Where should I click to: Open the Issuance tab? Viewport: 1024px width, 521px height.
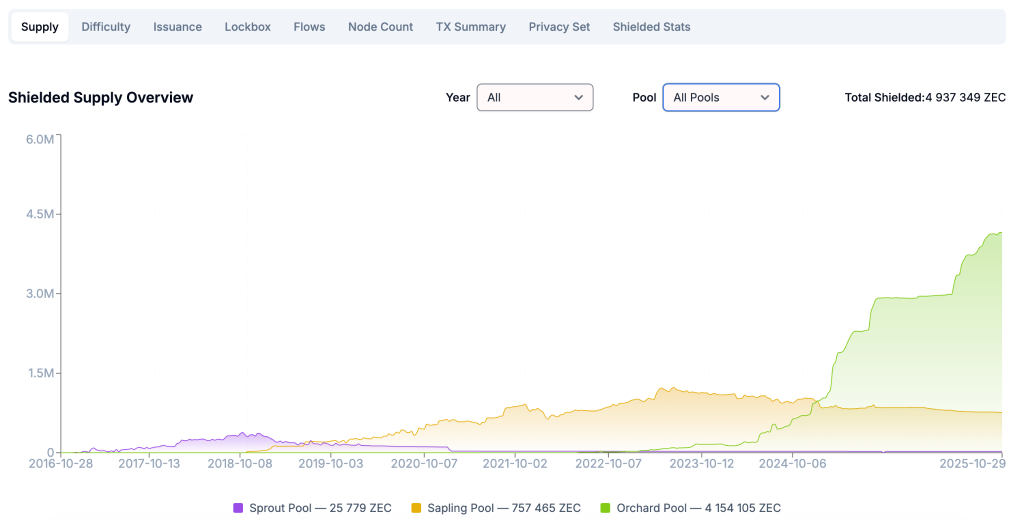pos(177,27)
